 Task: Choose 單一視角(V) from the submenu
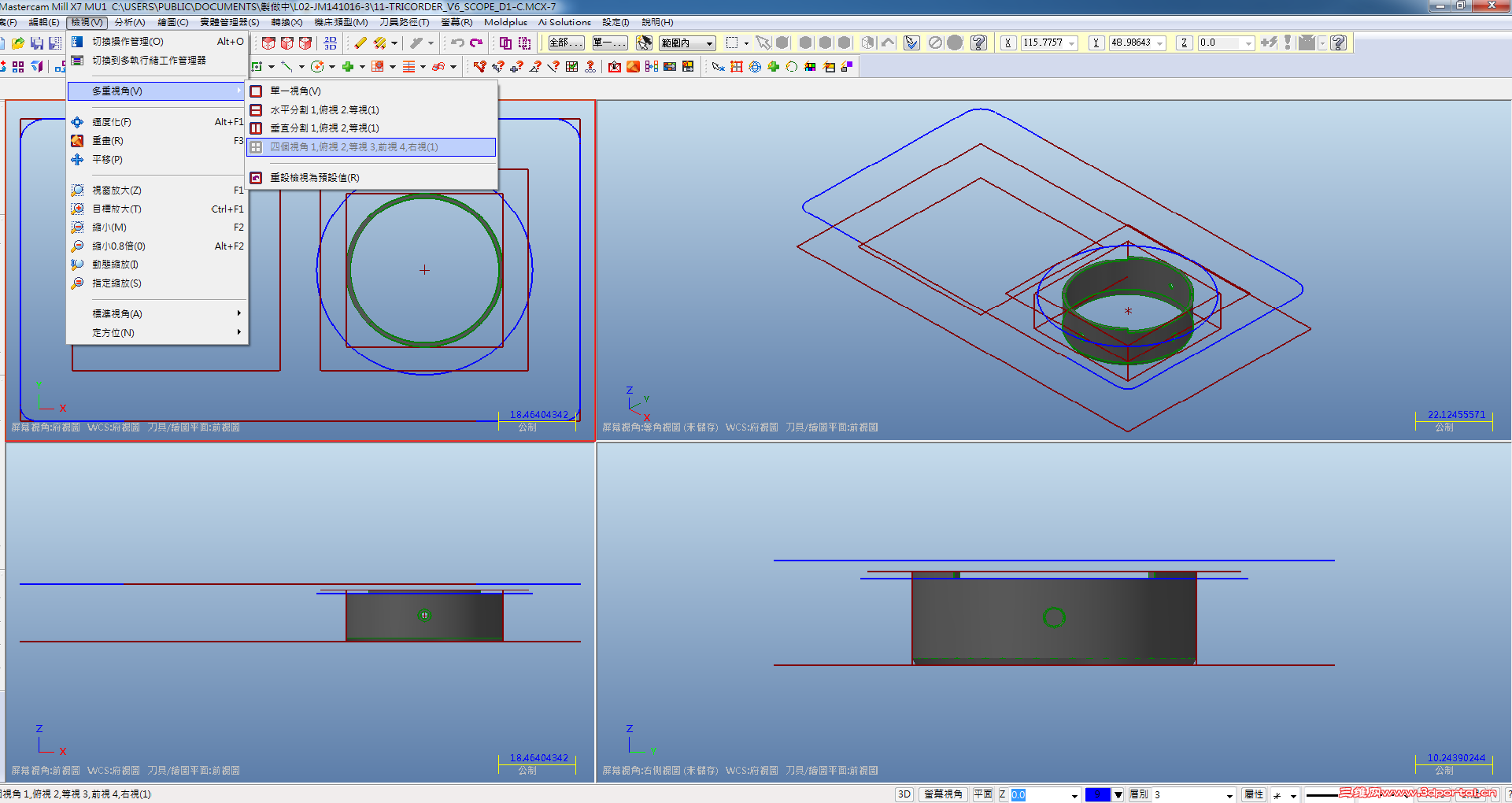point(372,91)
